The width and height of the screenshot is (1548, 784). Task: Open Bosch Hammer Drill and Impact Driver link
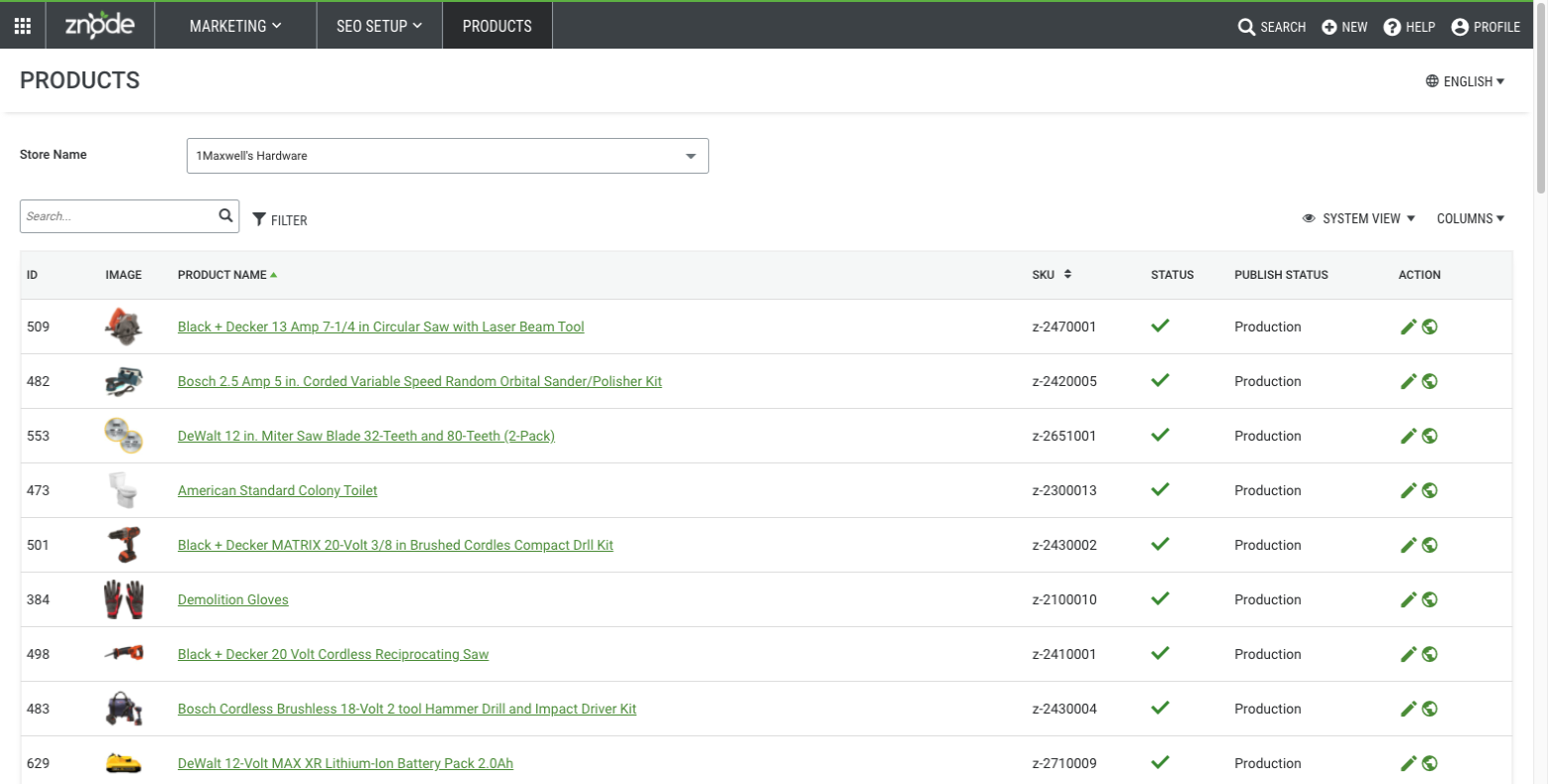[x=407, y=709]
